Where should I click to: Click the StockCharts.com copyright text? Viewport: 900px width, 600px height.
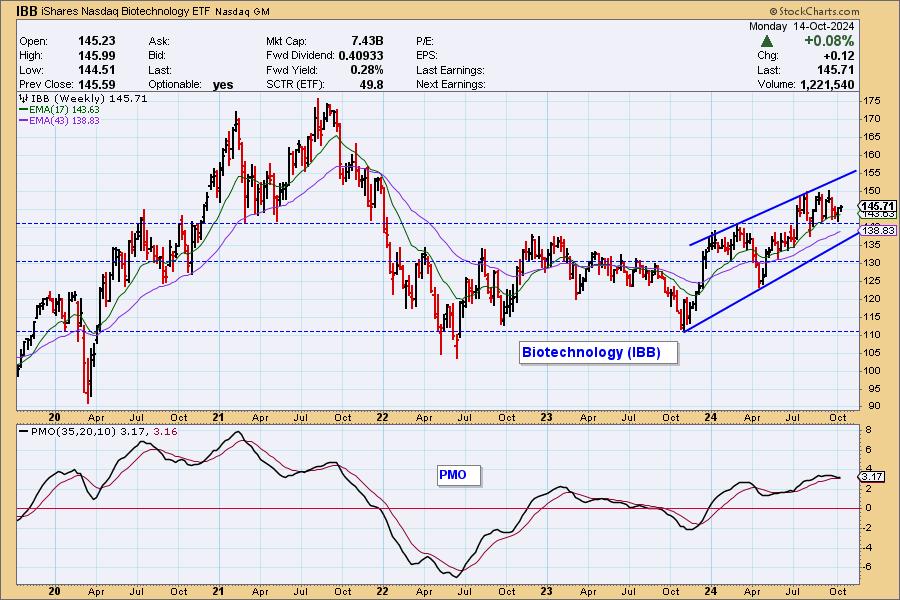(814, 11)
